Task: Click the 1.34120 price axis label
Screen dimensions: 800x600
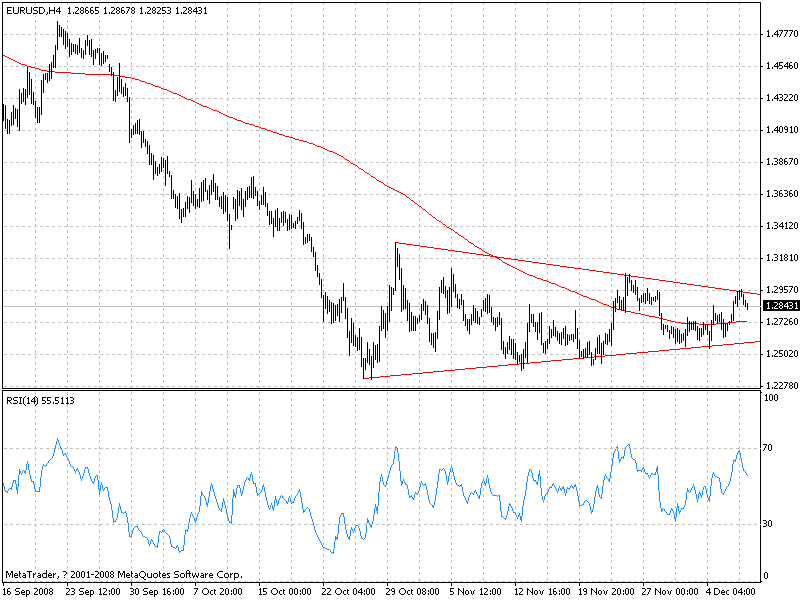Action: pyautogui.click(x=782, y=226)
